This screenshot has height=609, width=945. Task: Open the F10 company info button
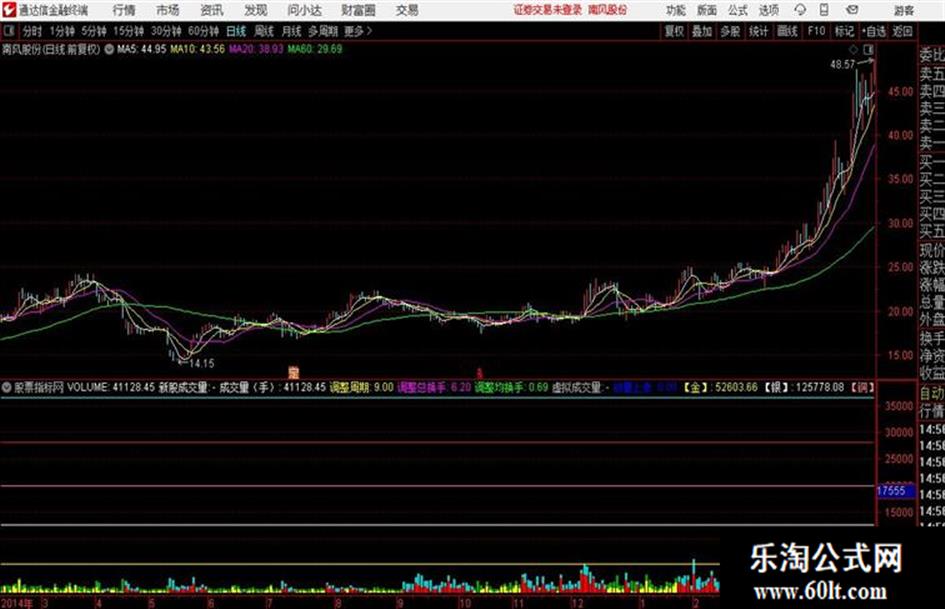coord(816,31)
